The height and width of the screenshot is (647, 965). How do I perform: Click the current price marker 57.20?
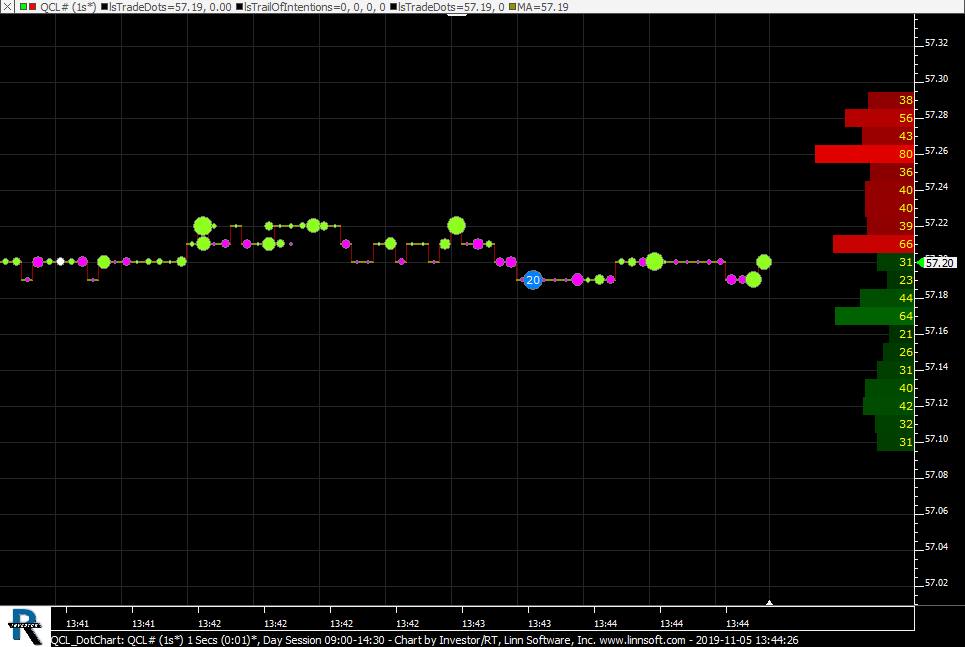[939, 263]
